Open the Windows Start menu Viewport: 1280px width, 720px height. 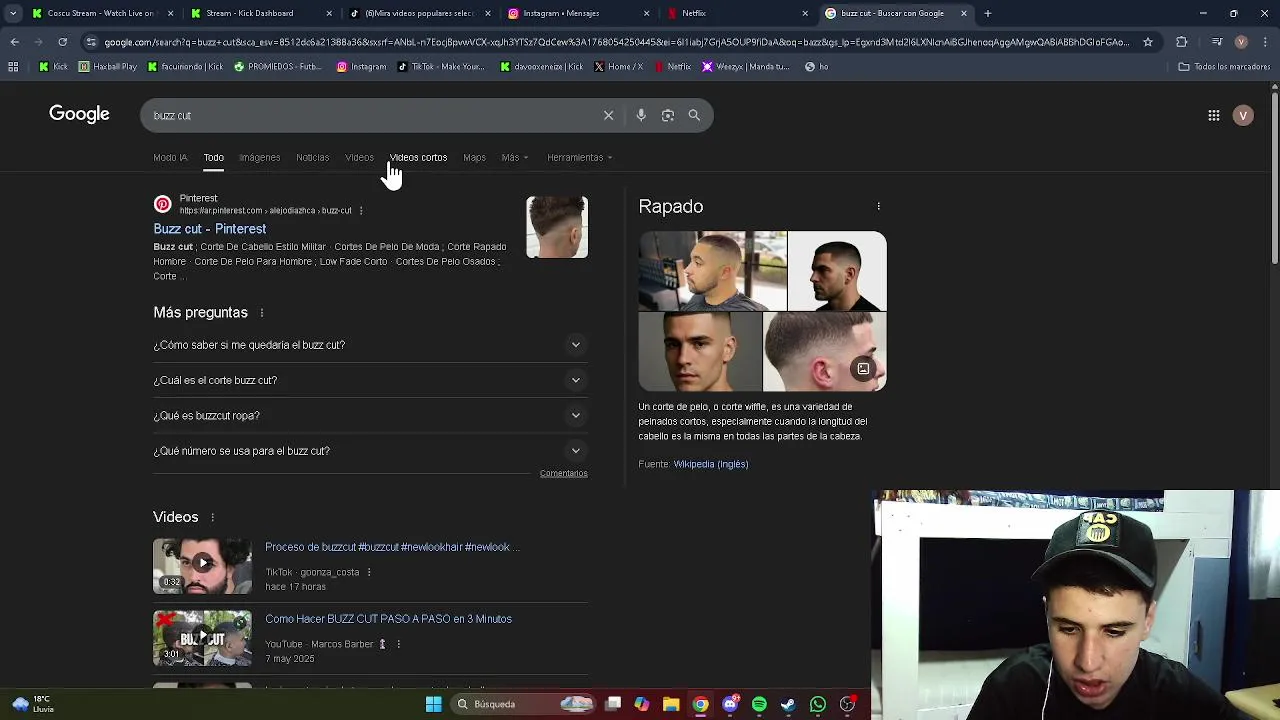tap(433, 704)
